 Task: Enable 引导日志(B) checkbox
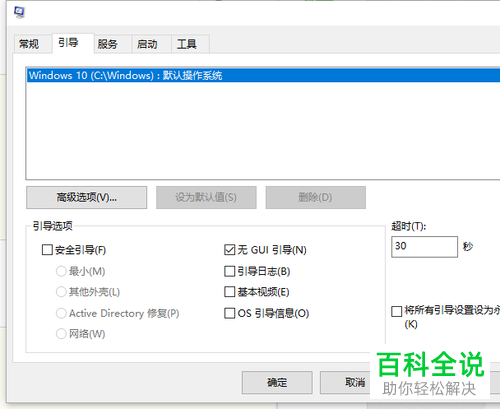(229, 271)
